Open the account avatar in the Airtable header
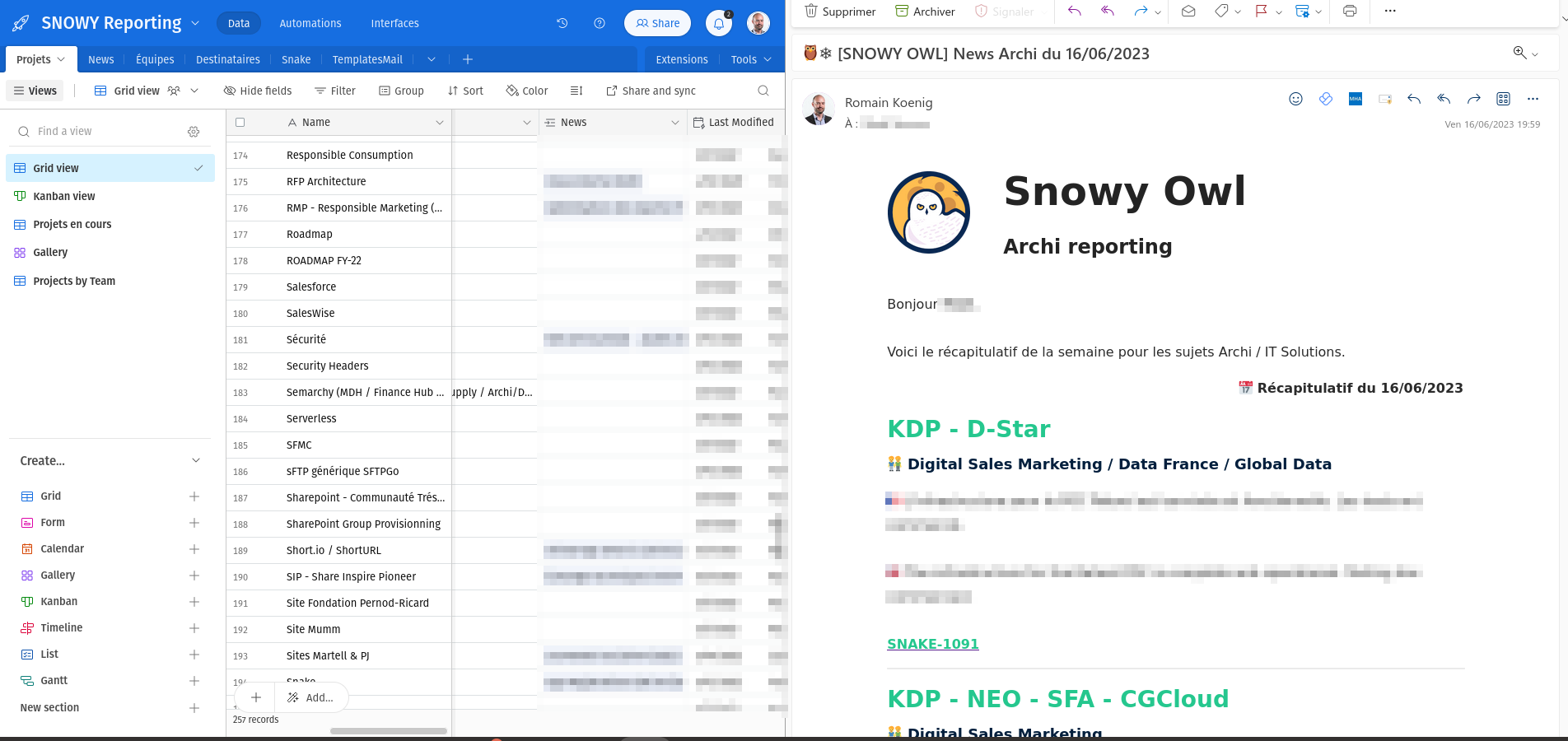This screenshot has height=741, width=1568. coord(758,23)
